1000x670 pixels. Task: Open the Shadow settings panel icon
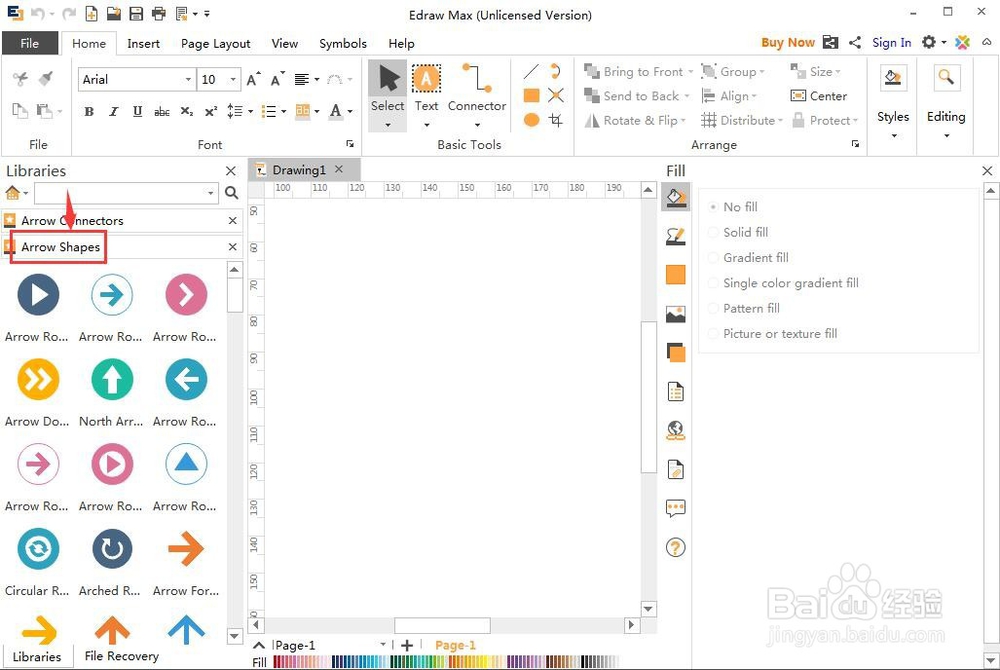pyautogui.click(x=675, y=353)
